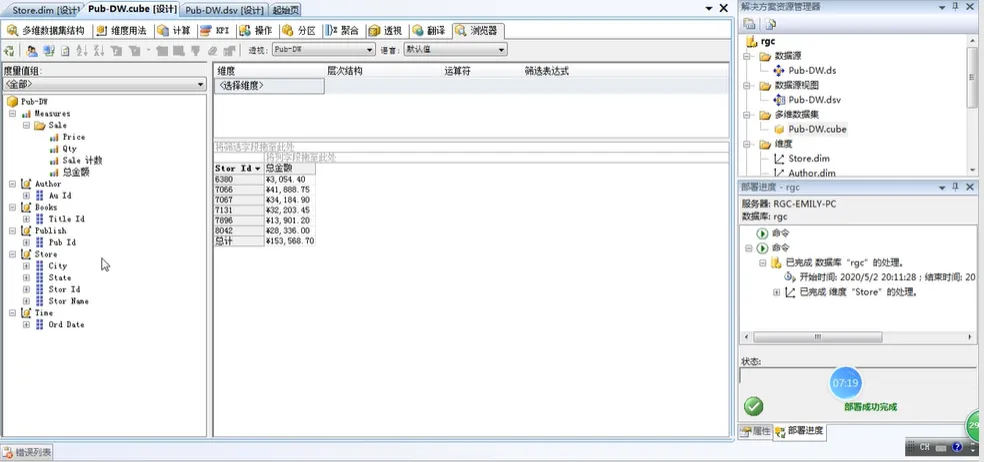Viewport: 984px width, 462px height.
Task: Click the pin icon of deployment progress panel
Action: [x=956, y=187]
